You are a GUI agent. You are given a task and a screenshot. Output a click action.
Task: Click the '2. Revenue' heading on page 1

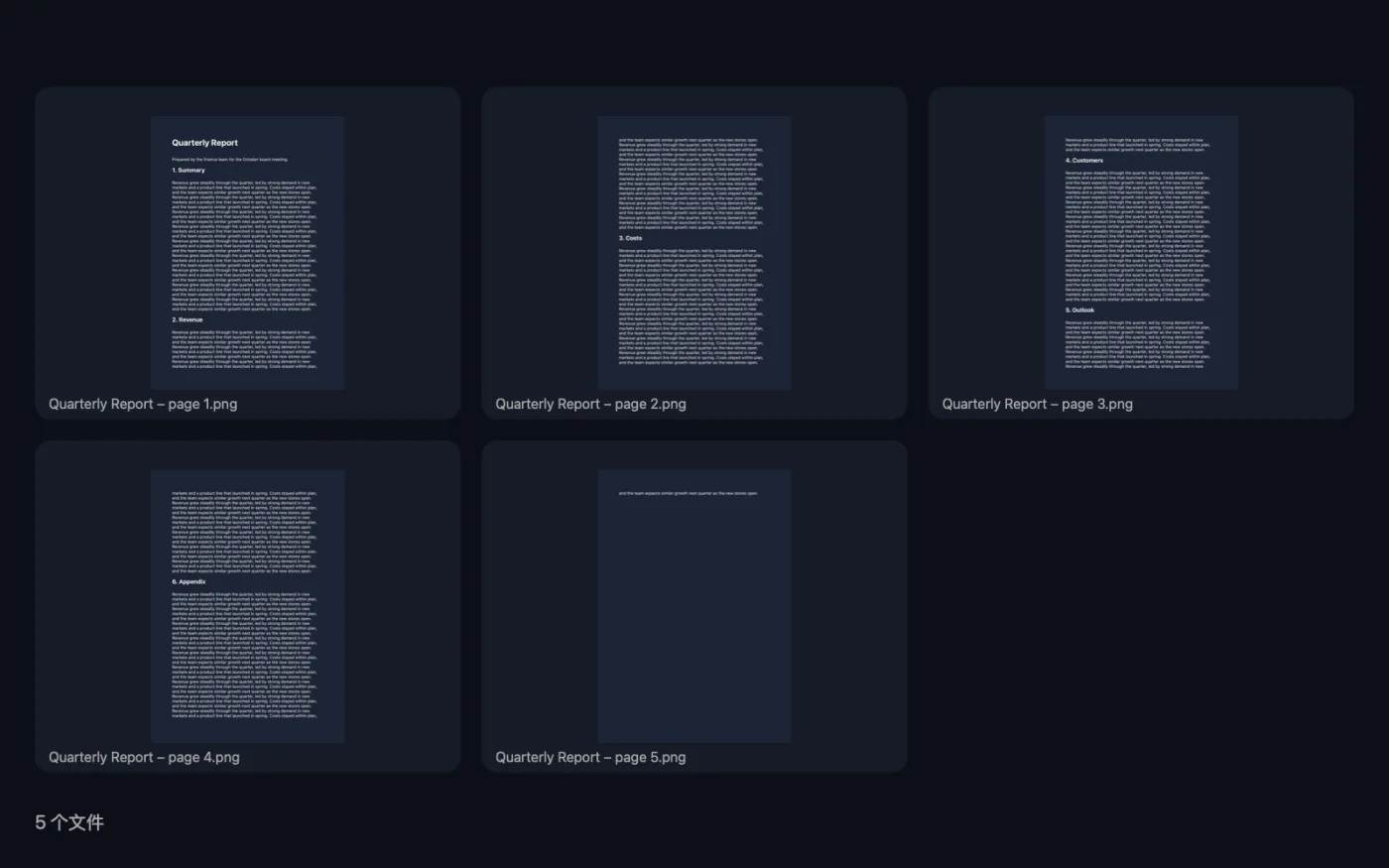tap(188, 320)
